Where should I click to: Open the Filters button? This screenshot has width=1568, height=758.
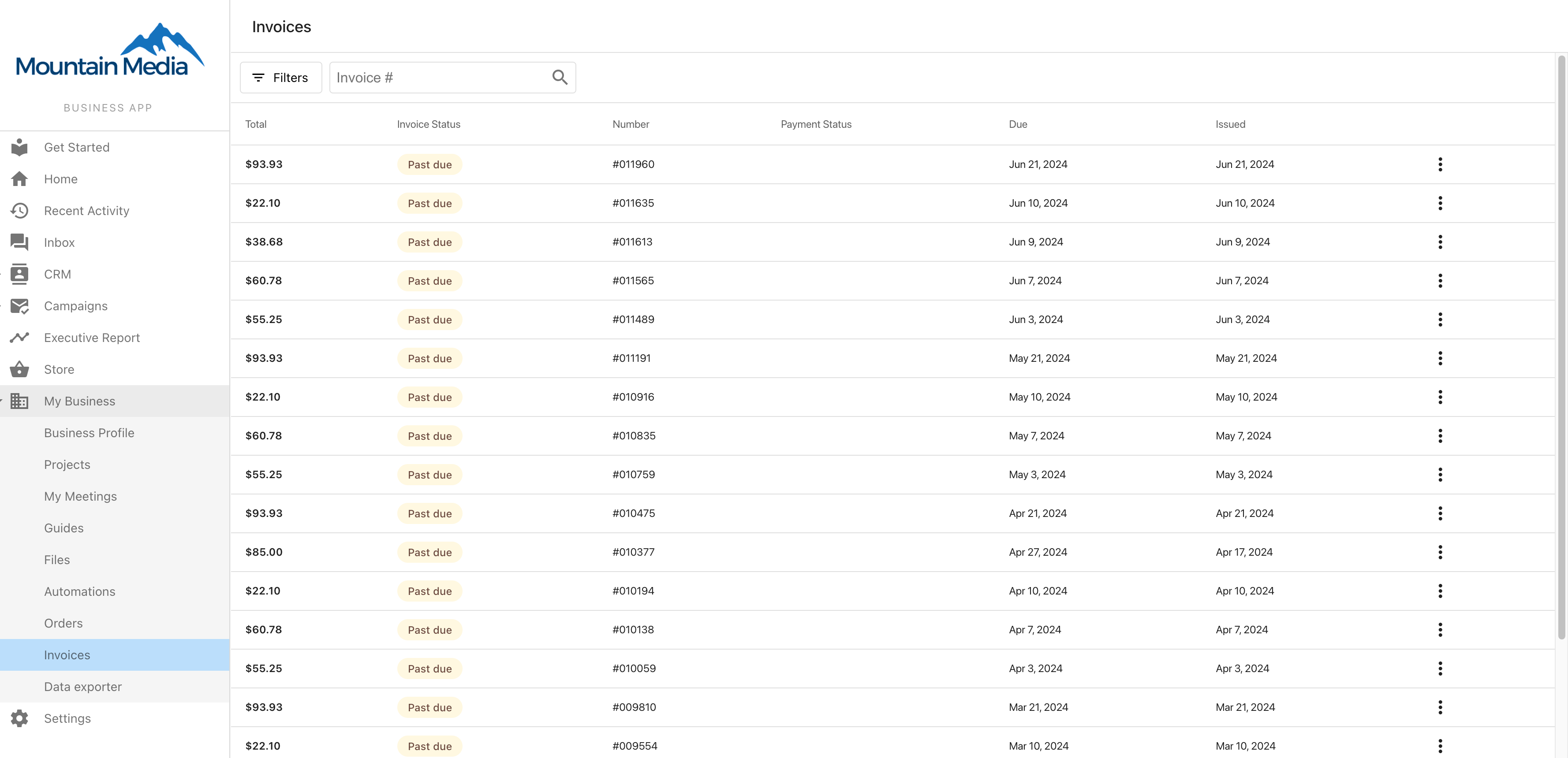[280, 77]
